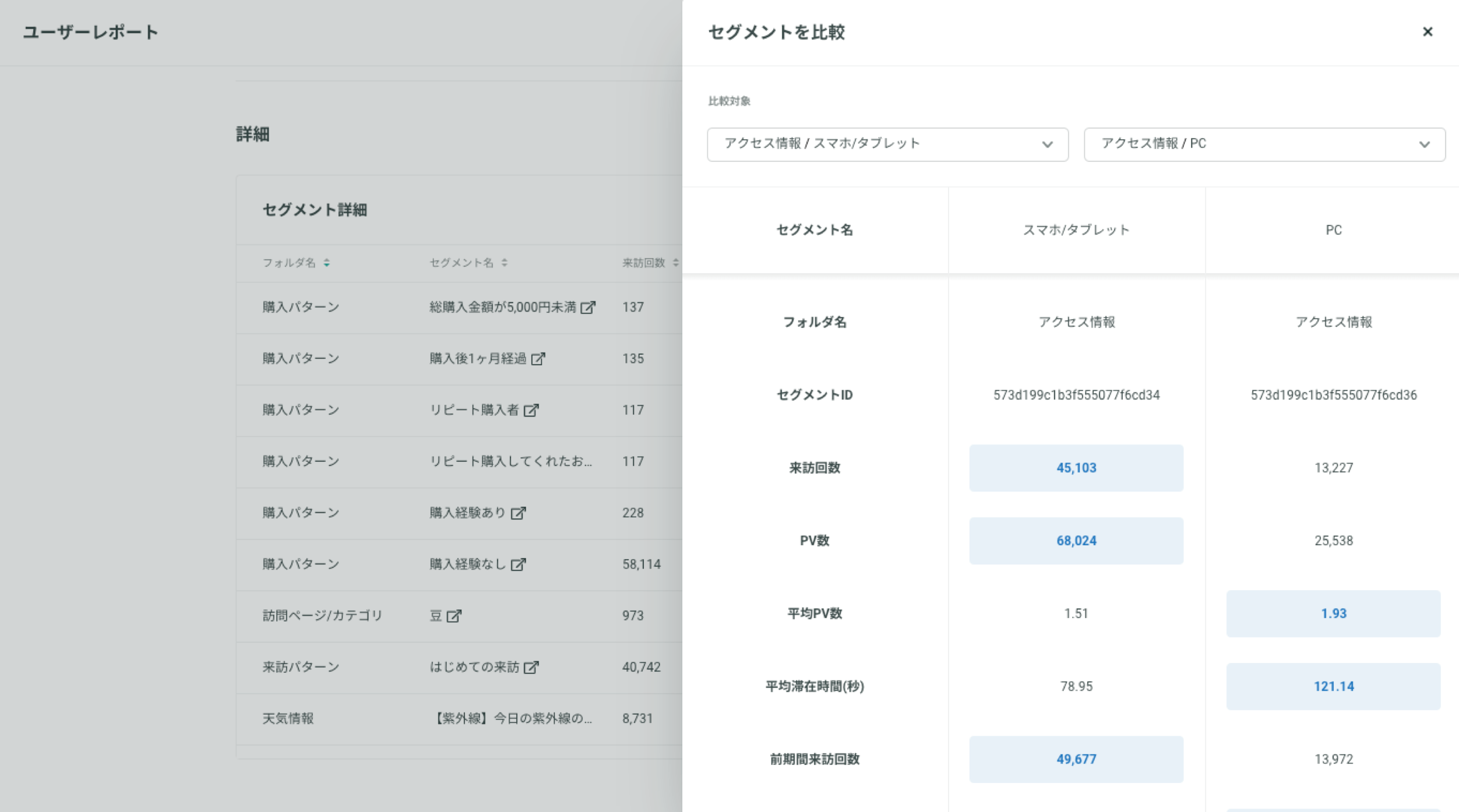This screenshot has height=812, width=1459.
Task: Click segment ID ending in cd36
Action: (1334, 395)
